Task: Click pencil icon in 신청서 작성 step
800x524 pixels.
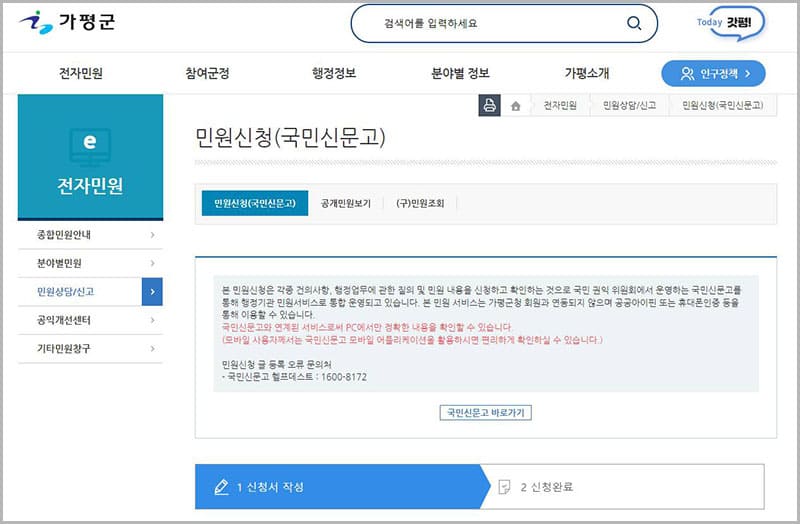Action: pos(222,487)
